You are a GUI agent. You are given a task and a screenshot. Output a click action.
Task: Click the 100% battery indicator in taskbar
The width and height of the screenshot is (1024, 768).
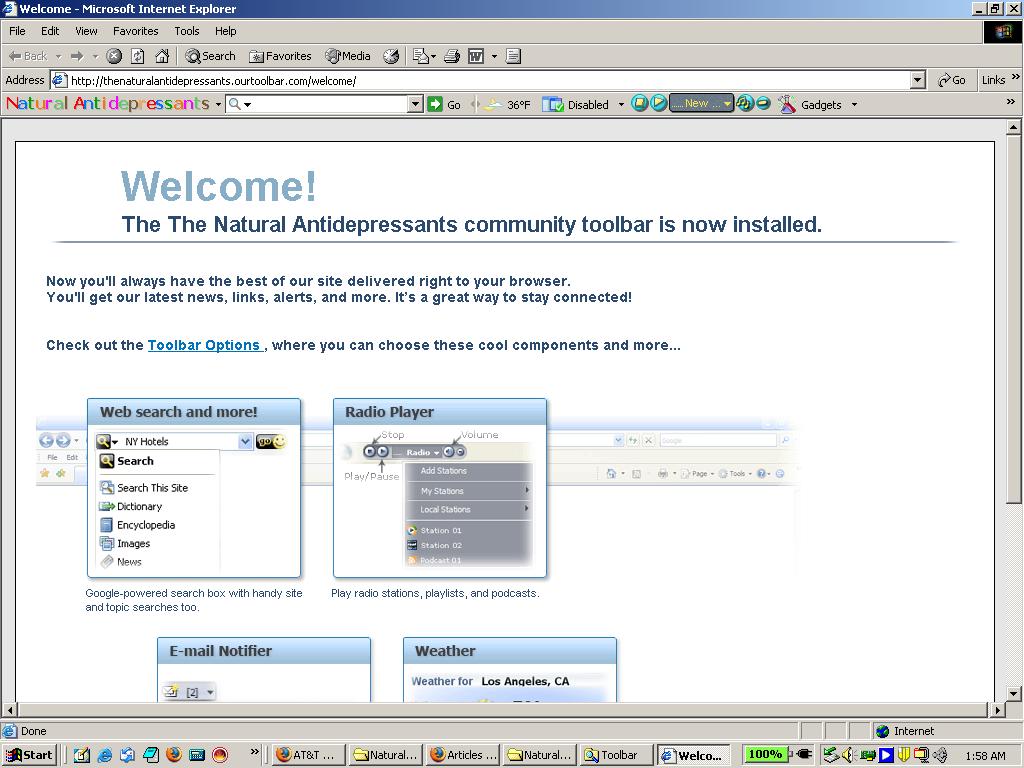[x=765, y=754]
